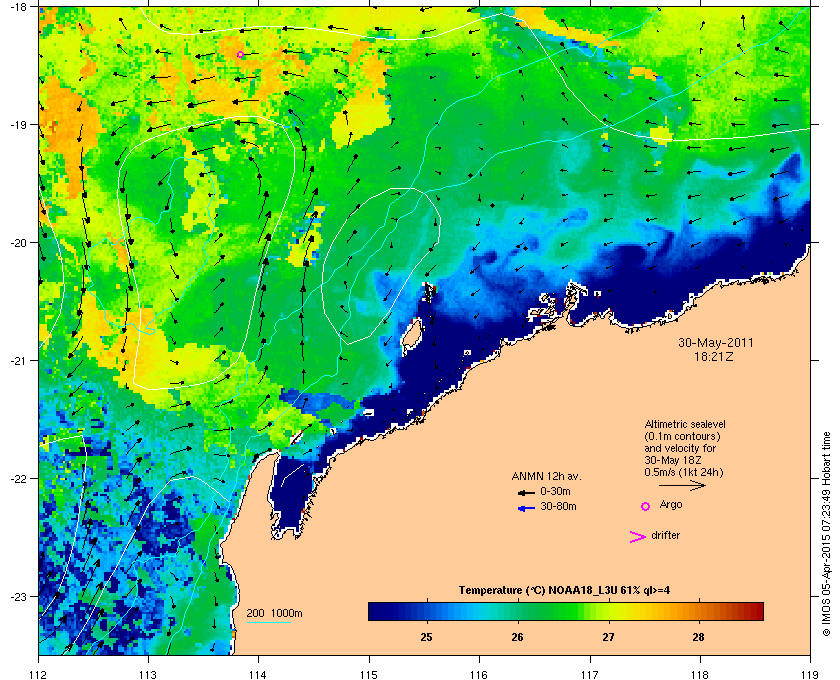Click the '30-80m' depth label

[558, 506]
